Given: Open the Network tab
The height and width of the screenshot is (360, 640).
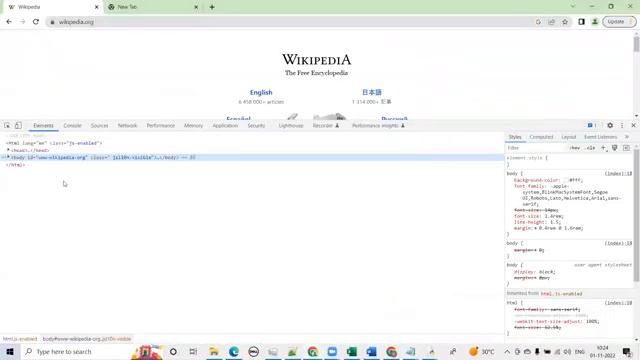Looking at the screenshot, I should point(127,126).
